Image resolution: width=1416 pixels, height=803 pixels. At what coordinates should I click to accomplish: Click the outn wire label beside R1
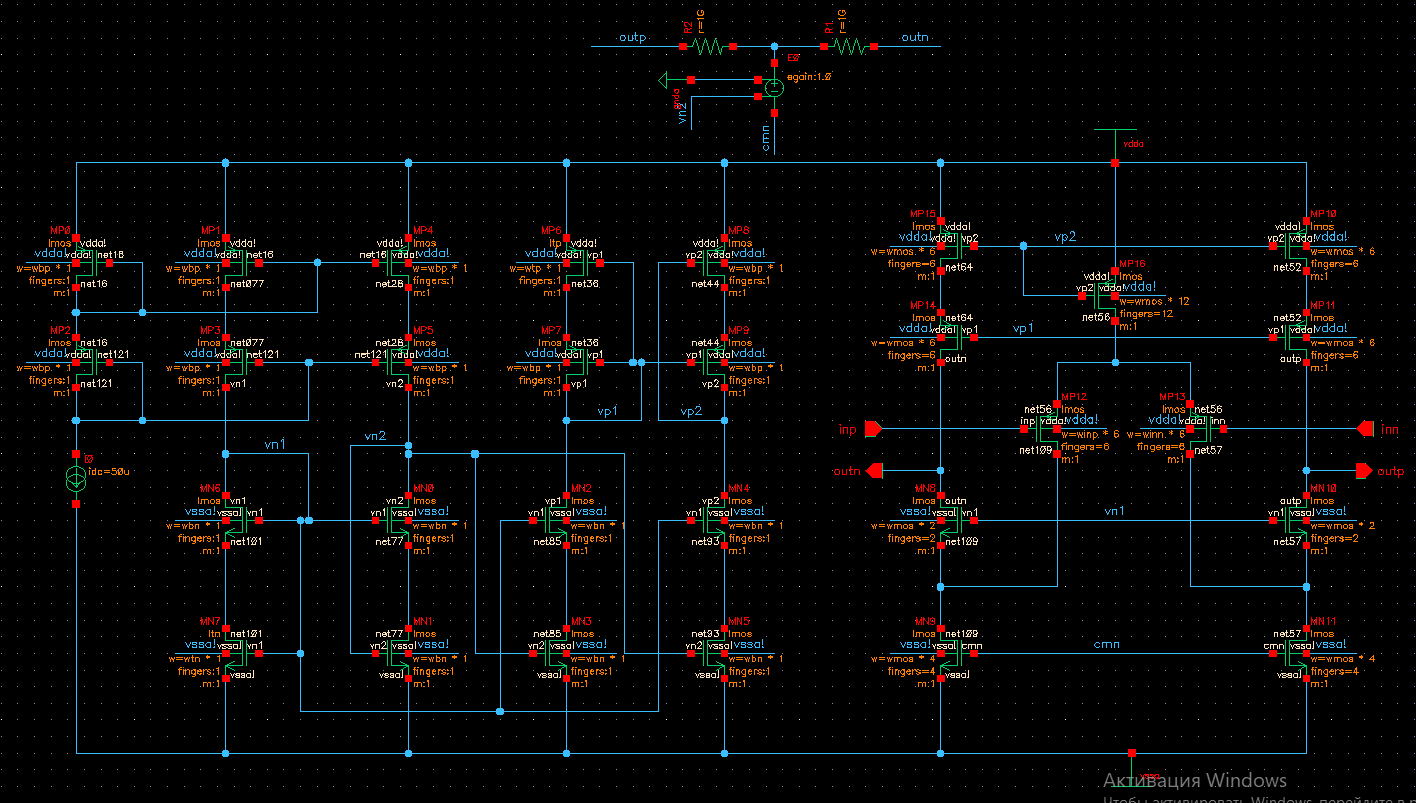(x=915, y=37)
